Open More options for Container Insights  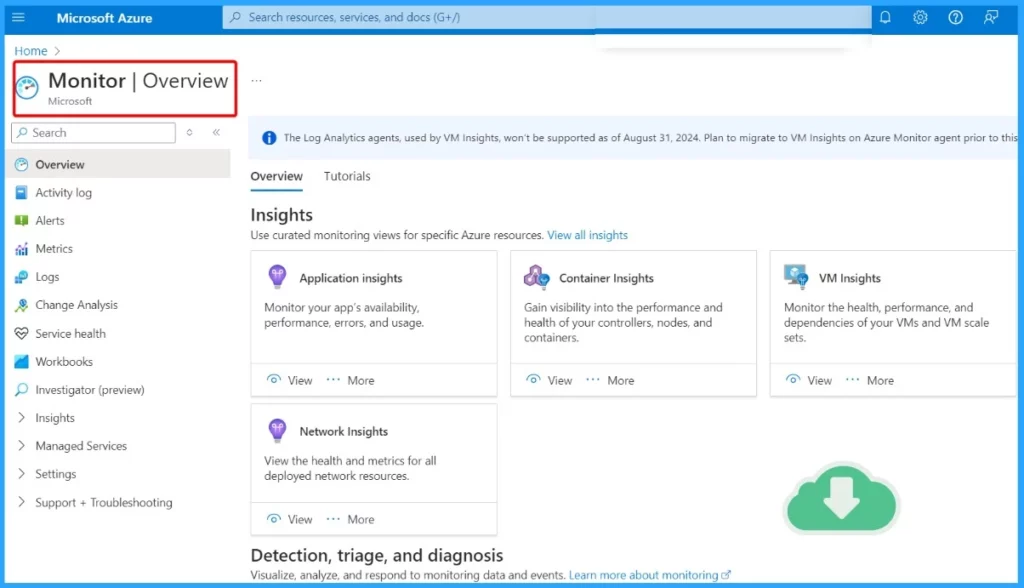(x=610, y=380)
